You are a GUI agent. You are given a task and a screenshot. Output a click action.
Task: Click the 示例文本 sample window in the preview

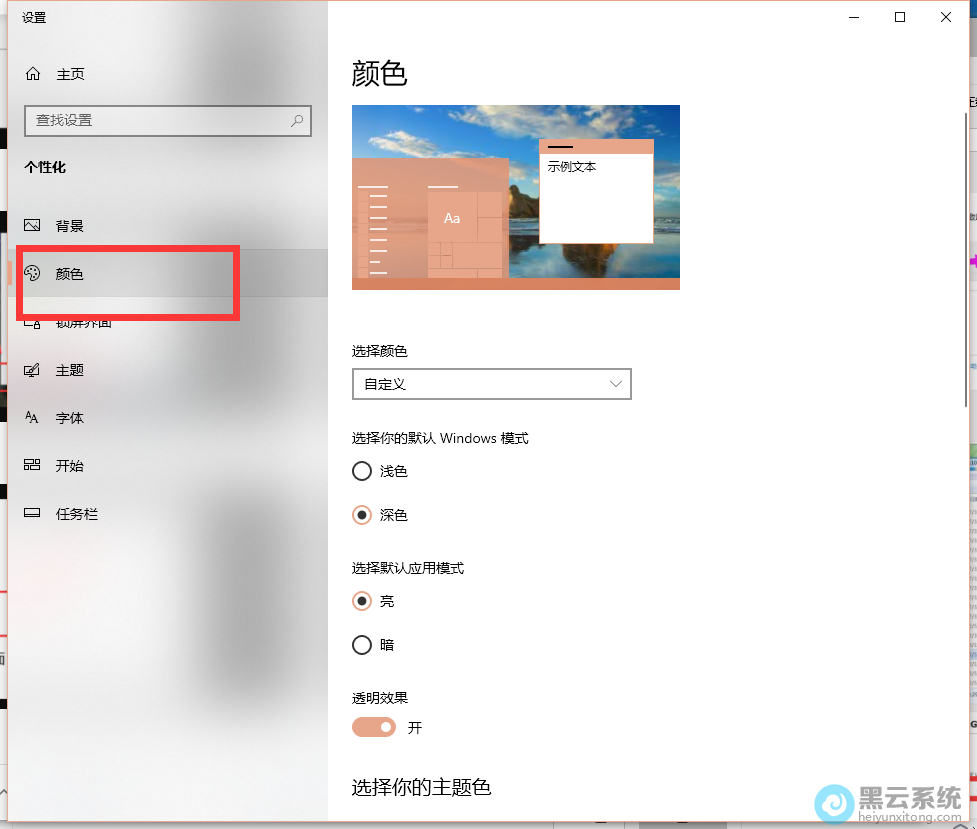tap(595, 190)
